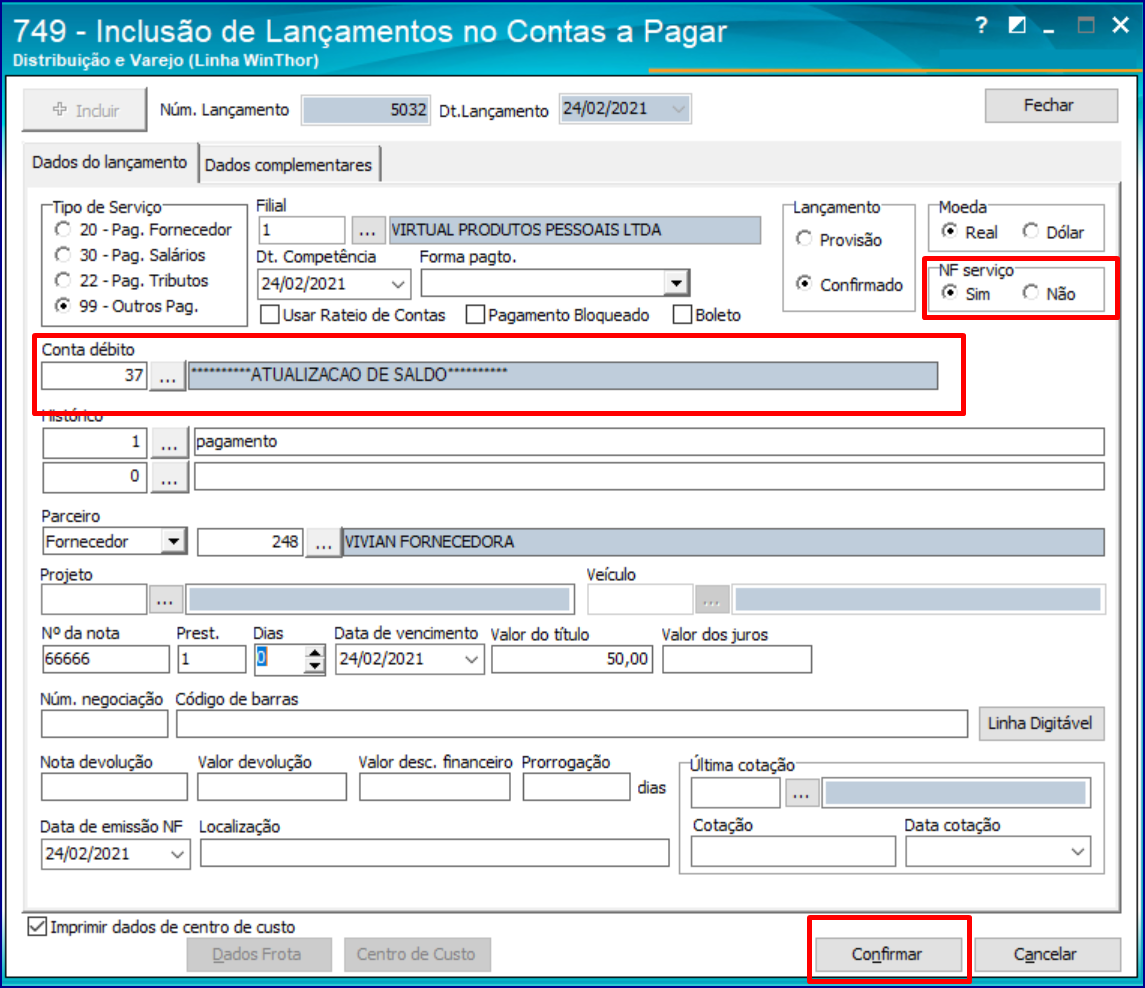This screenshot has width=1145, height=988.
Task: Decrease Dias value with down arrow
Action: pos(315,666)
